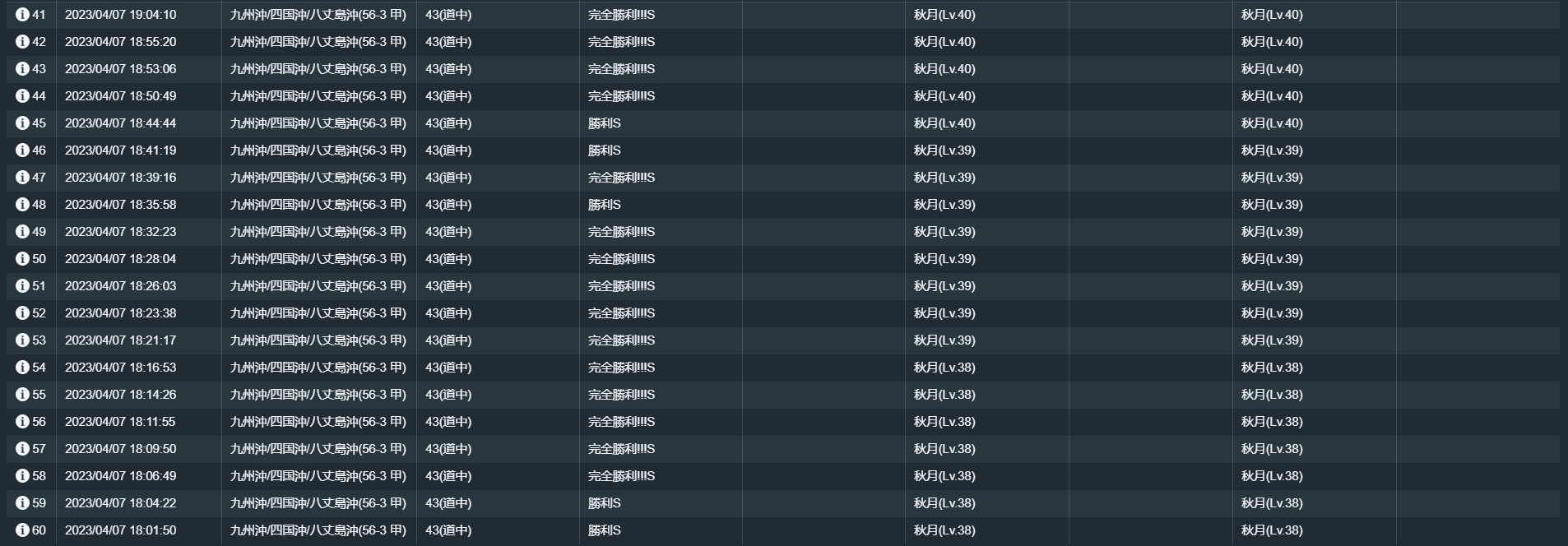Click the info icon for row 41
The width and height of the screenshot is (1568, 546).
pos(22,15)
